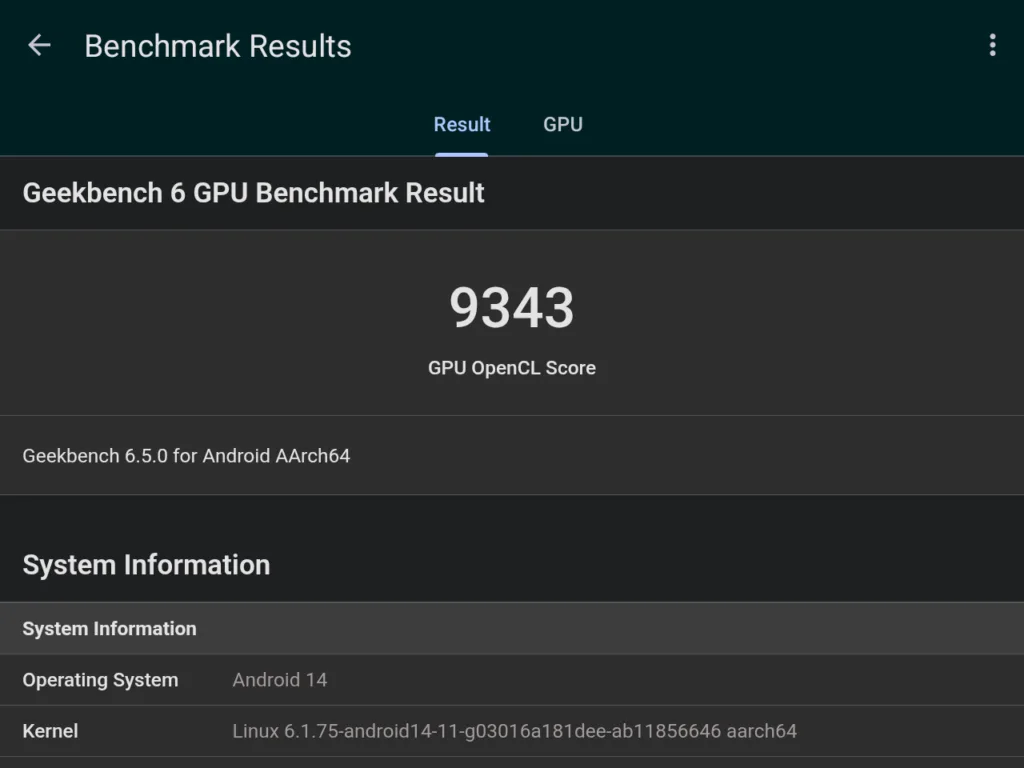Image resolution: width=1024 pixels, height=768 pixels.
Task: Switch to the GPU tab
Action: [x=562, y=124]
